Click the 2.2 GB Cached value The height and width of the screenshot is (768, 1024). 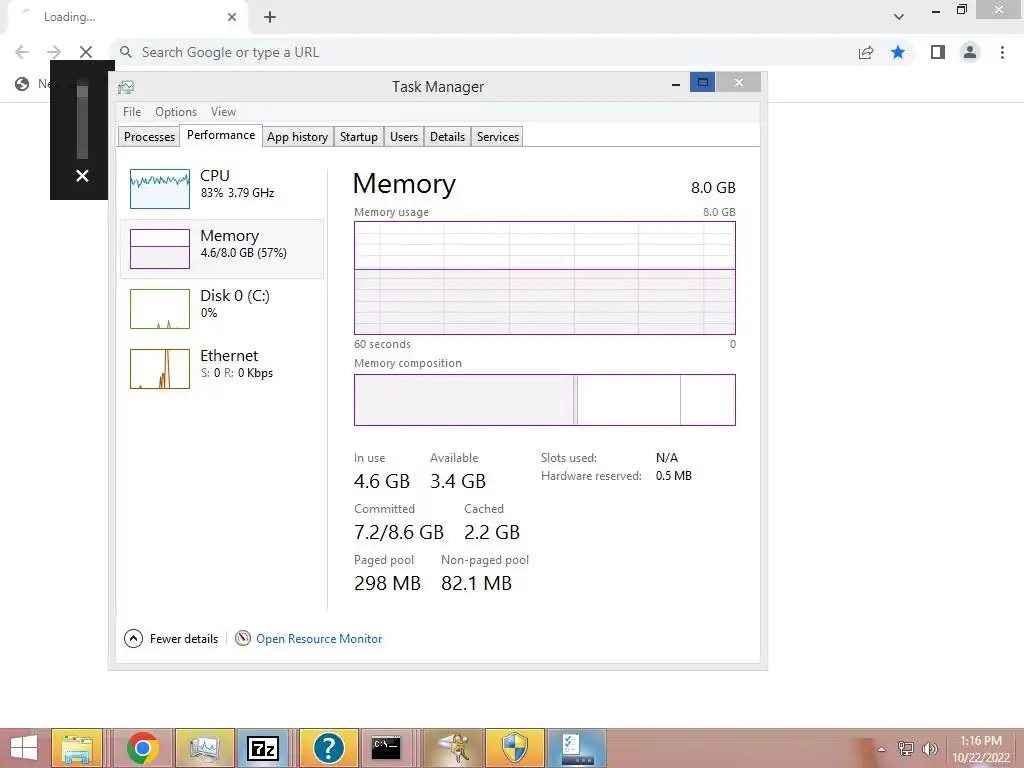(492, 532)
